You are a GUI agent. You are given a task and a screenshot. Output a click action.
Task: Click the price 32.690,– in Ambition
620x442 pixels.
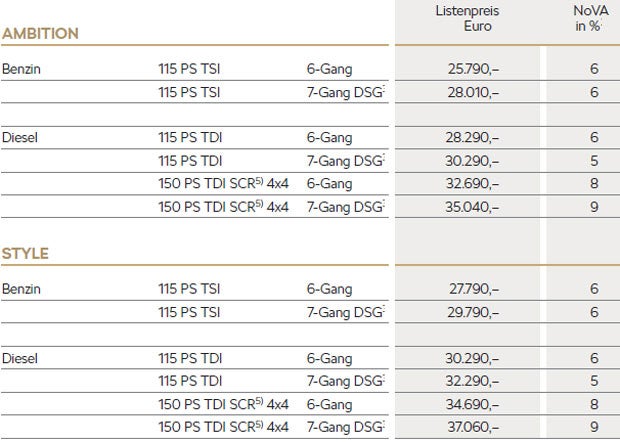[472, 183]
